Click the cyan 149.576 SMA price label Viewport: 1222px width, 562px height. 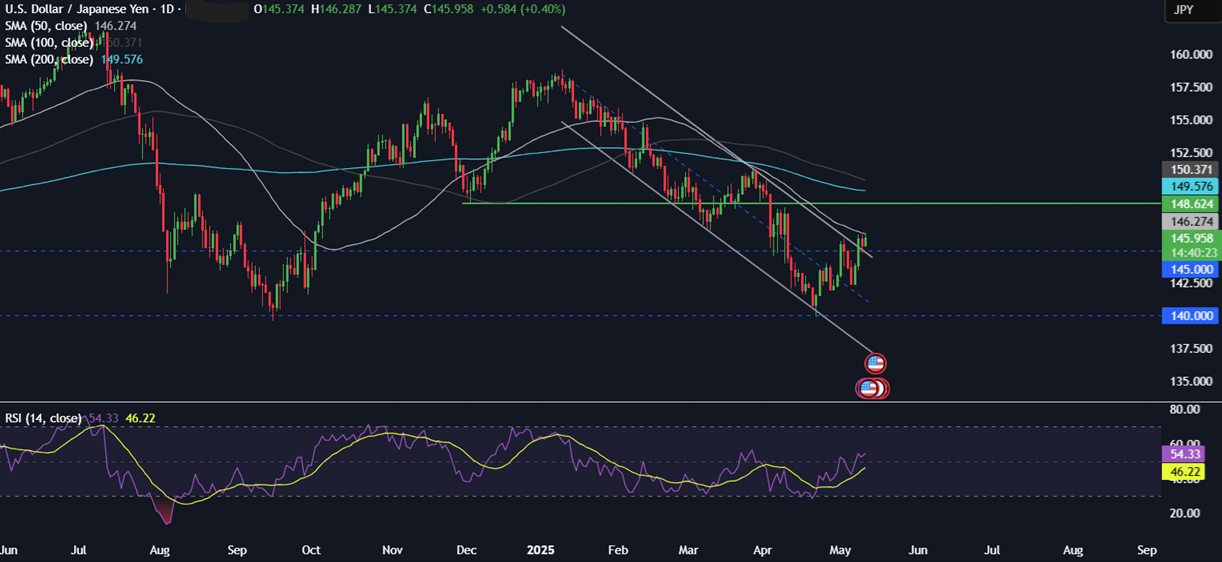point(1189,187)
